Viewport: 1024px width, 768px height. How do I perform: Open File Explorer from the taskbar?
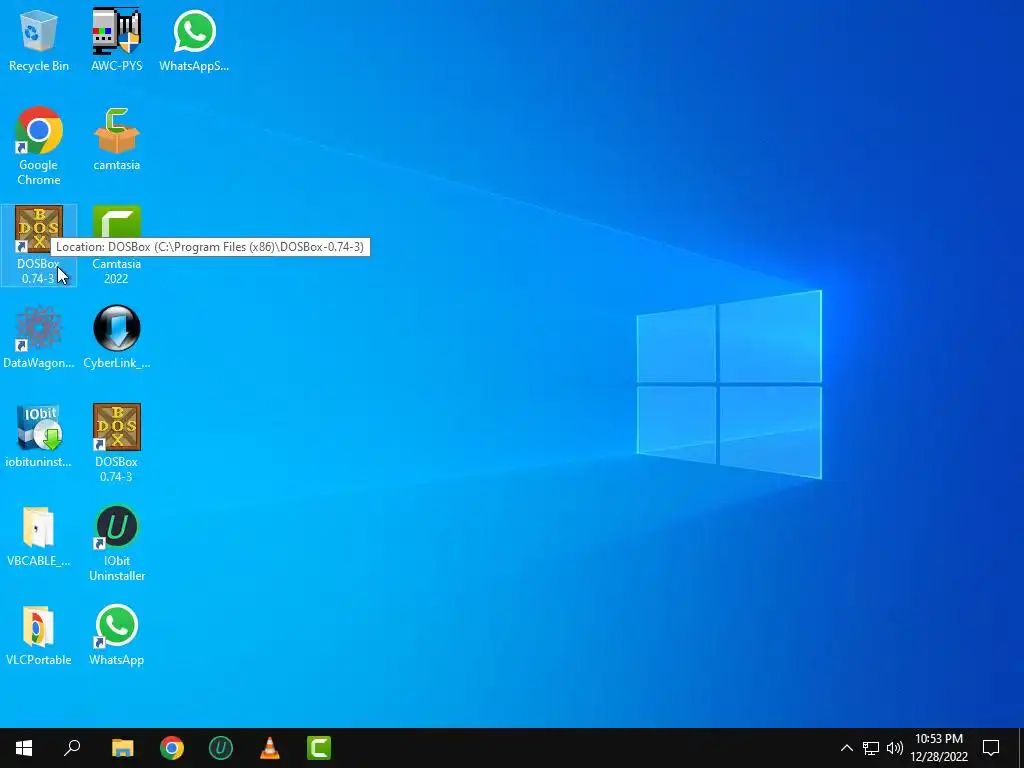(122, 748)
